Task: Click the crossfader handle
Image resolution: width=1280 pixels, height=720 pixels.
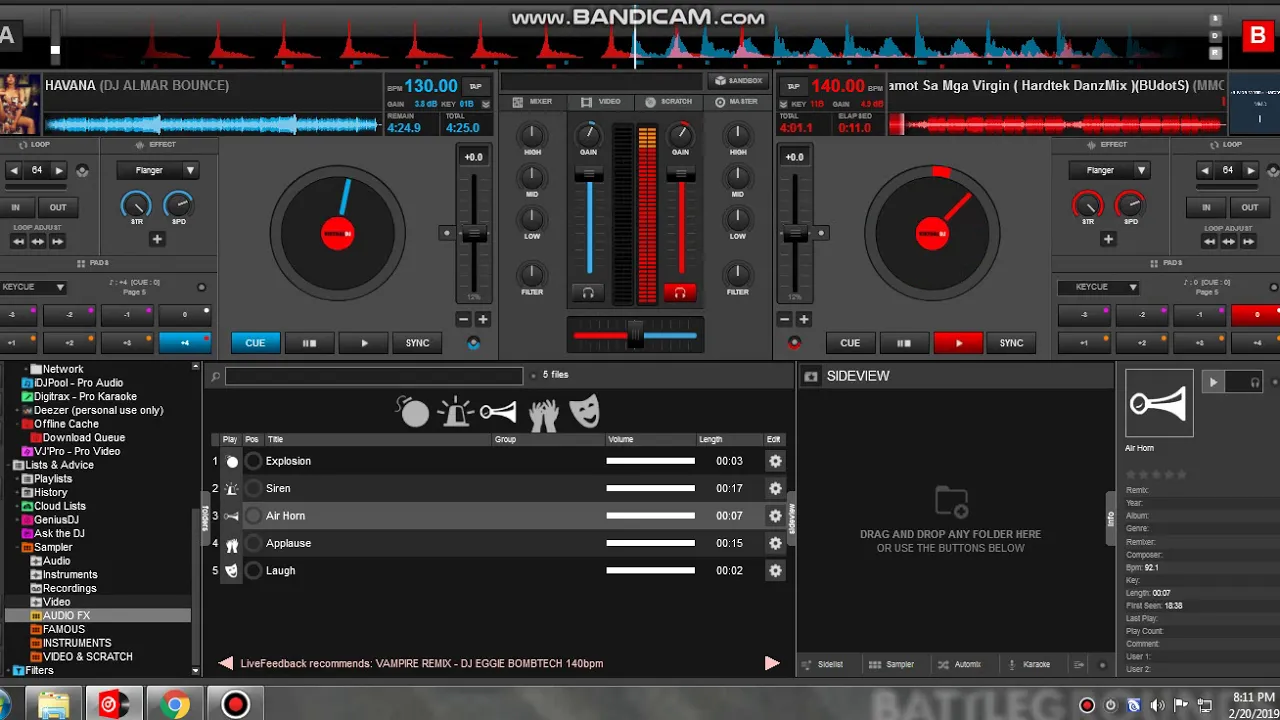Action: [634, 335]
